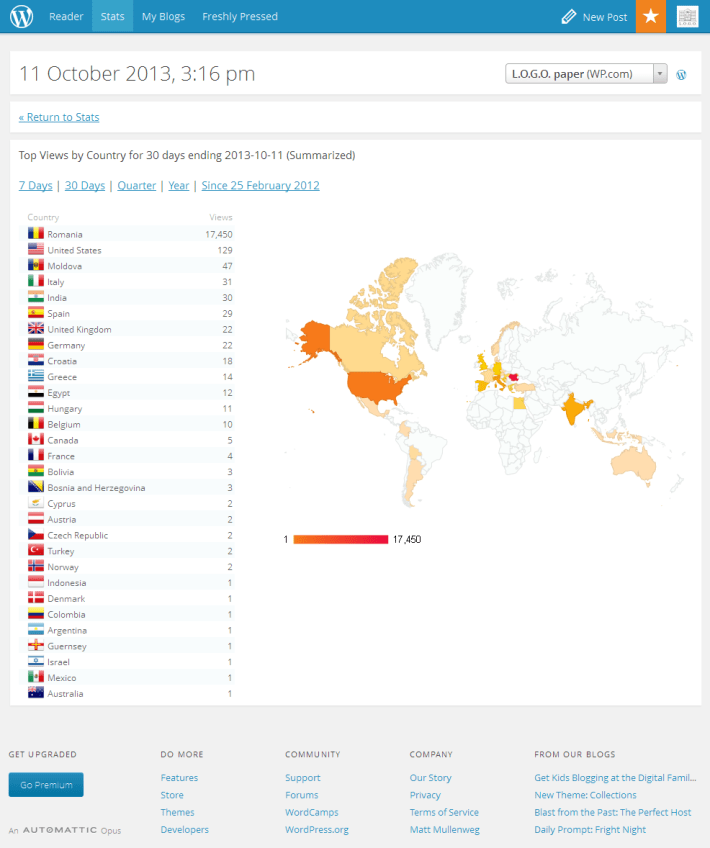
Task: Go to Freshly Pressed
Action: pos(240,16)
